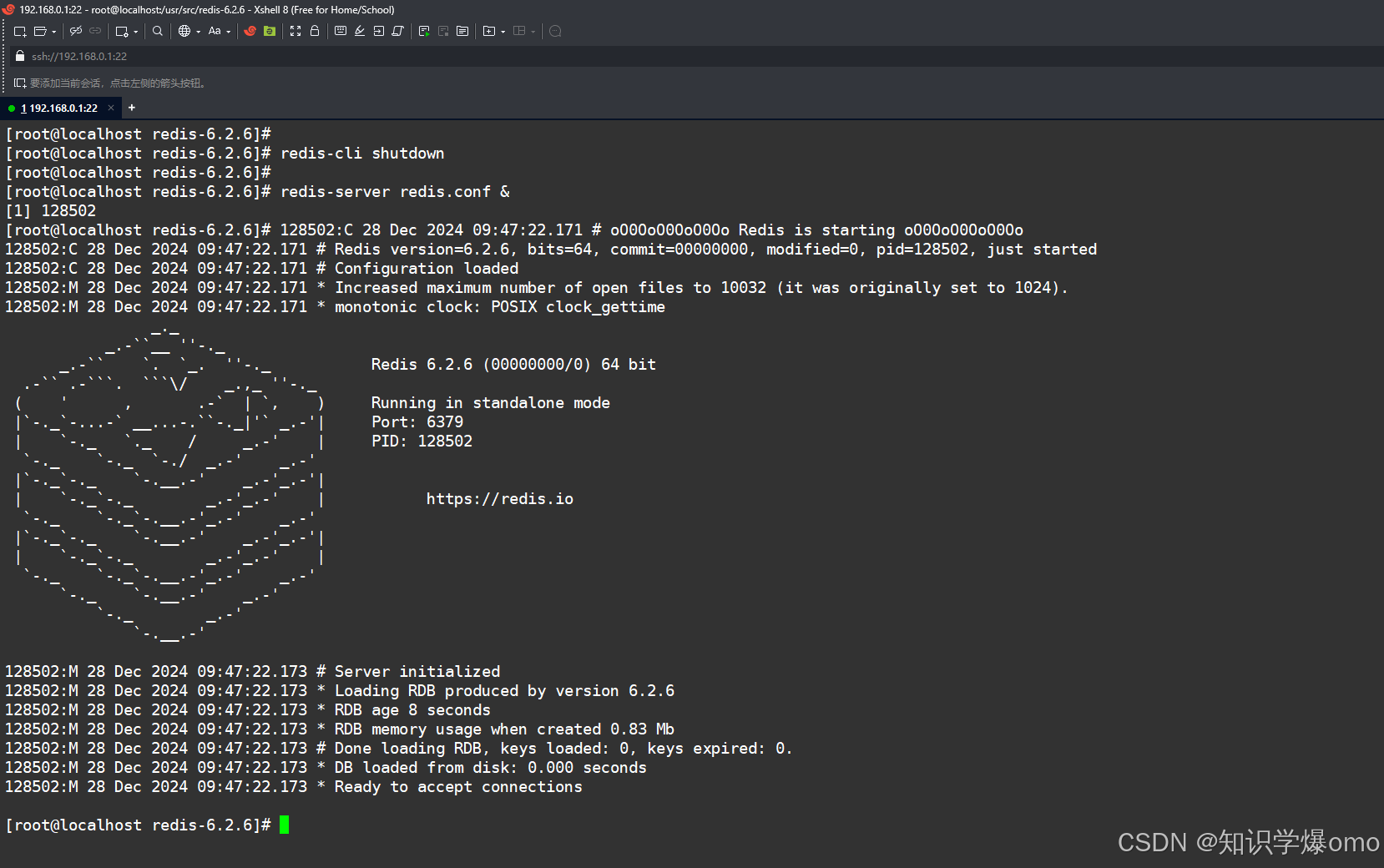Expand the Encoding dropdown arrow
Image resolution: width=1384 pixels, height=868 pixels.
click(199, 32)
